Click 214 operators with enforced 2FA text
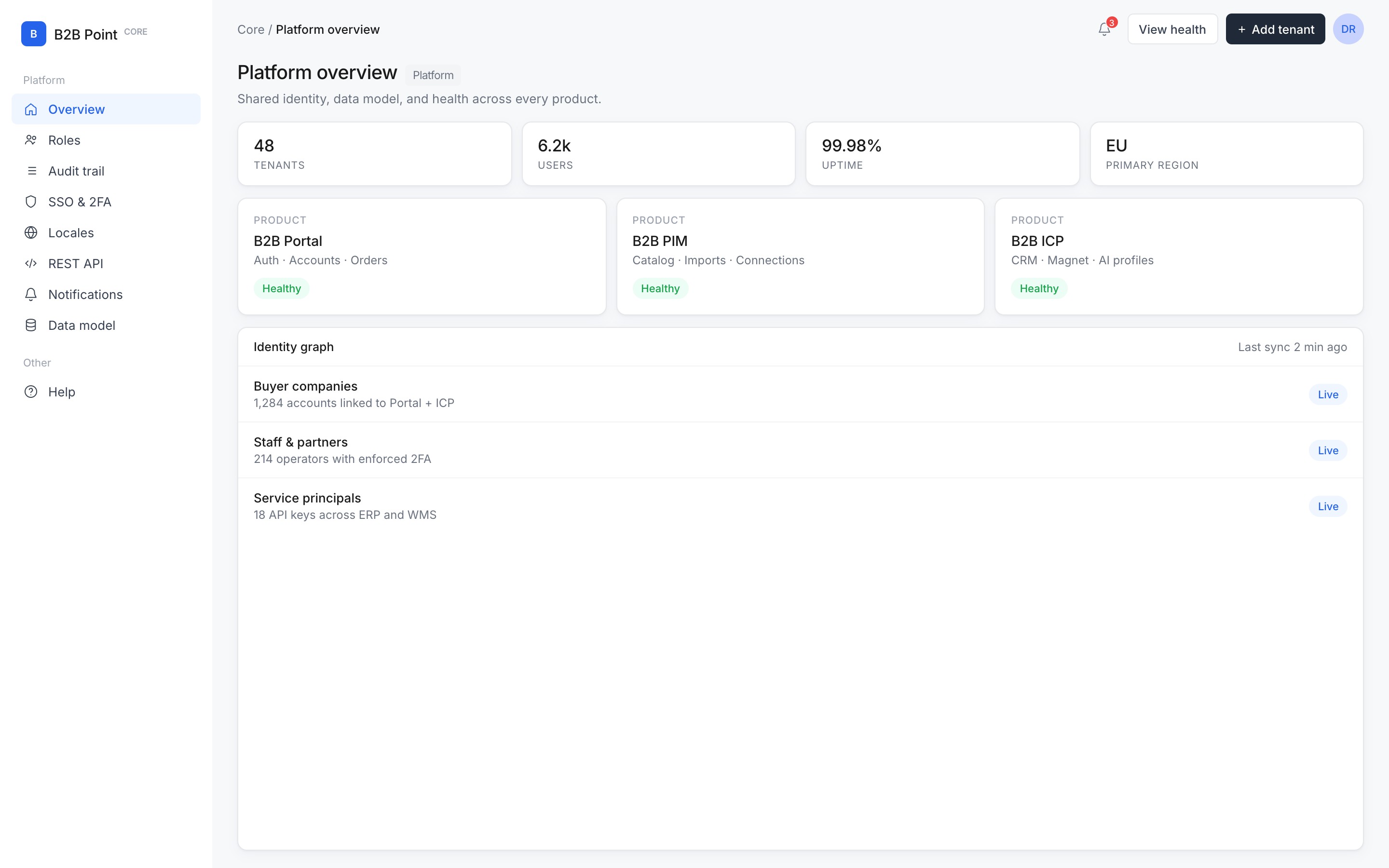Image resolution: width=1389 pixels, height=868 pixels. [342, 459]
